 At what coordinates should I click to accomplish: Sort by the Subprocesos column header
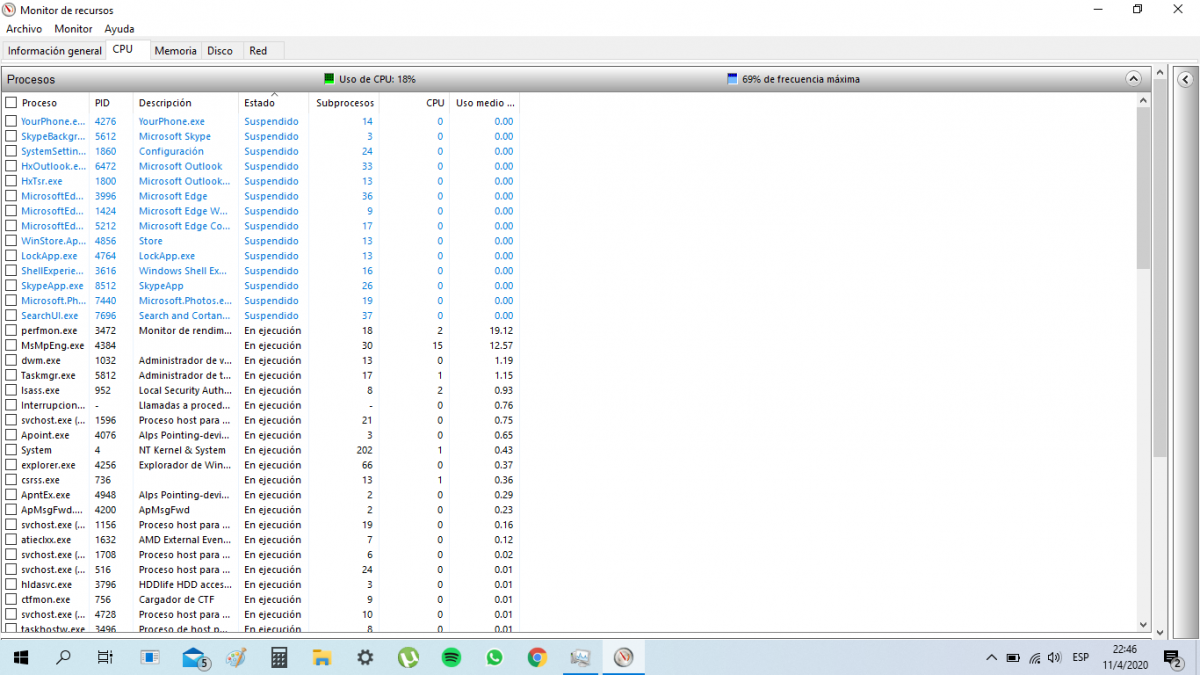coord(345,103)
